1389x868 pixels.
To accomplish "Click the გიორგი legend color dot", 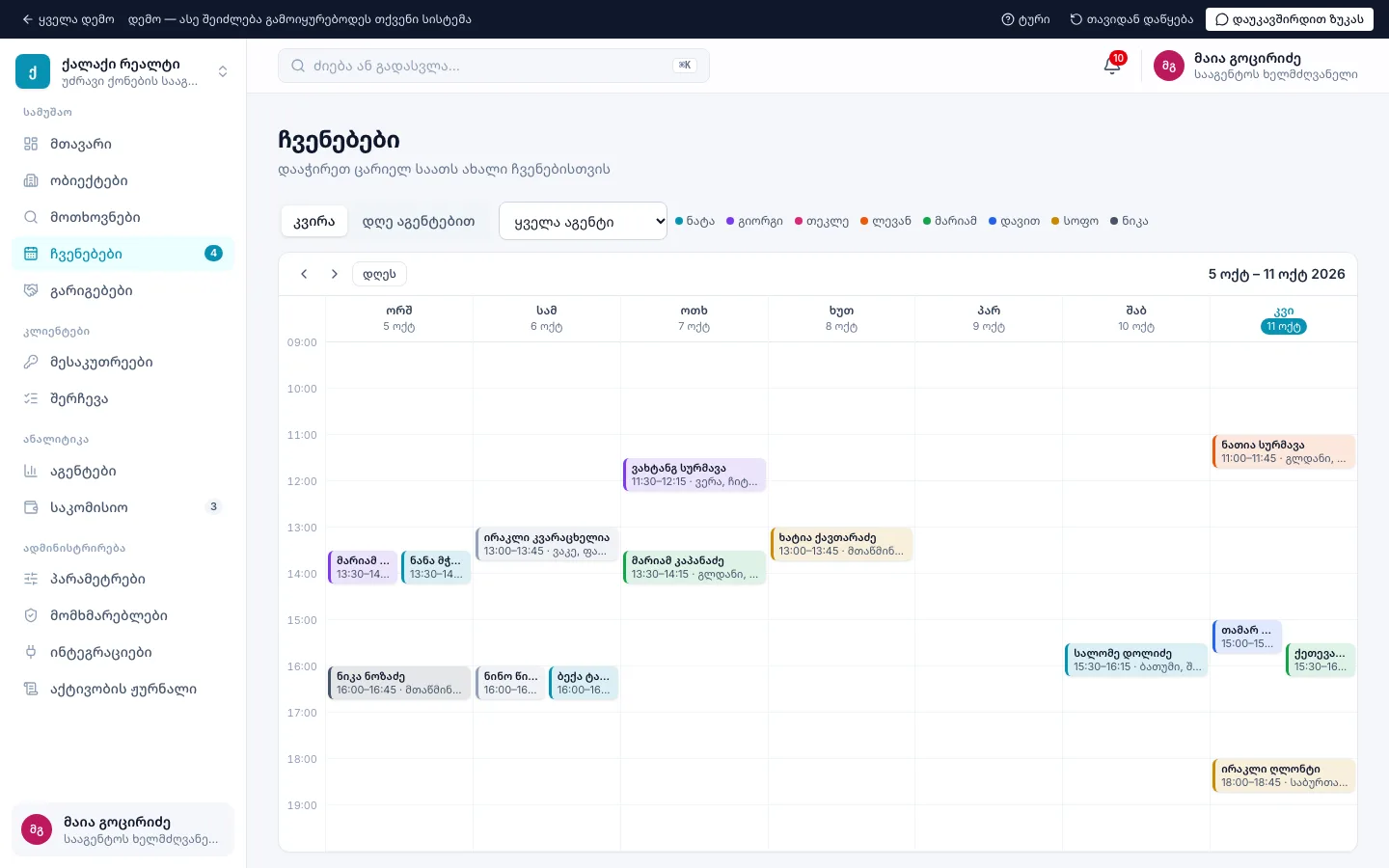I will click(x=730, y=221).
